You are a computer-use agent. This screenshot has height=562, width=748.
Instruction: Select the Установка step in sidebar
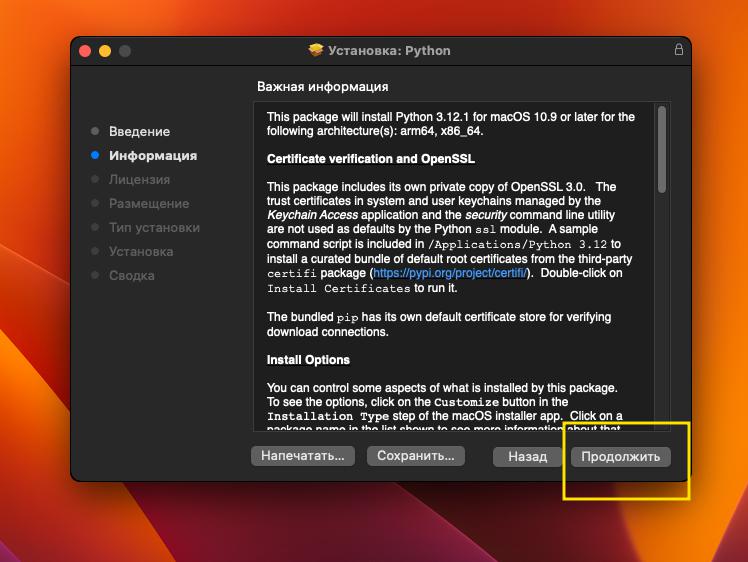pyautogui.click(x=141, y=251)
